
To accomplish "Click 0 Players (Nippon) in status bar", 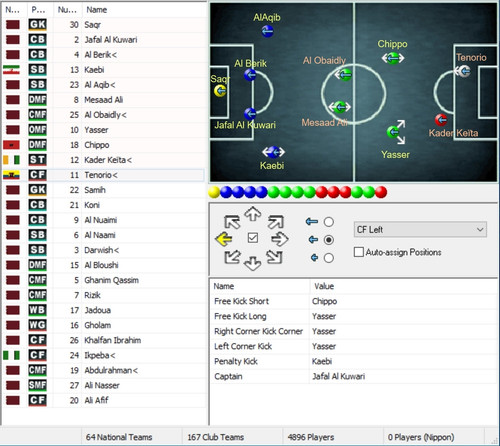I will coord(421,437).
